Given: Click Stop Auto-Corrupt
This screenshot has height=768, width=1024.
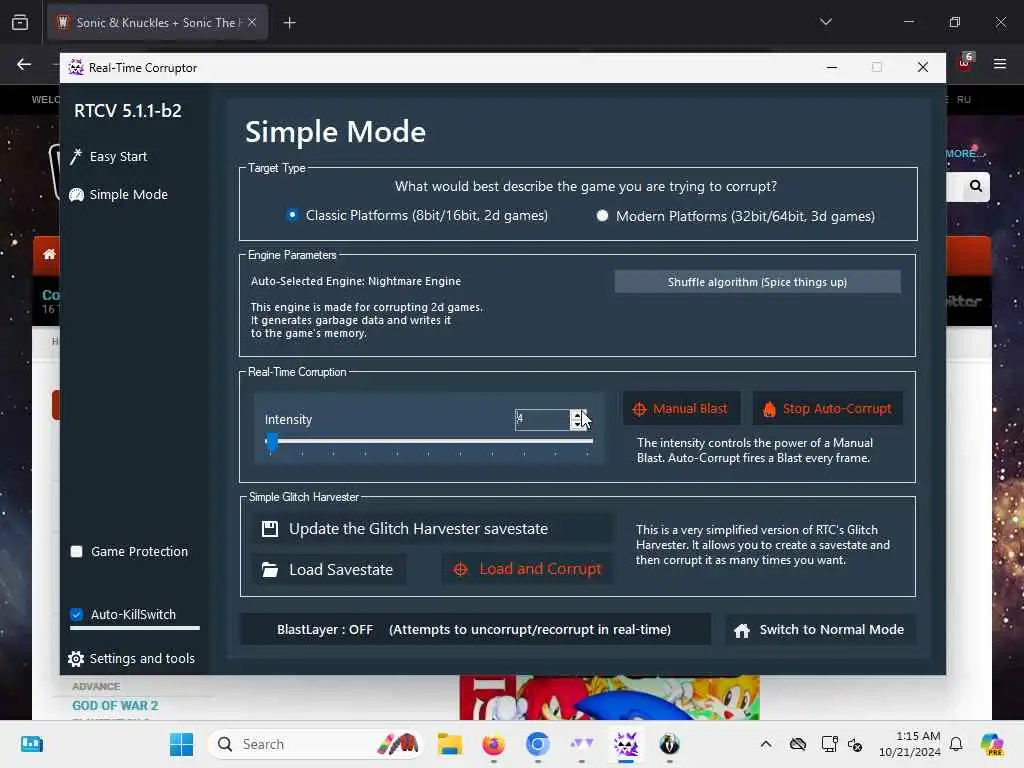Looking at the screenshot, I should point(827,409).
